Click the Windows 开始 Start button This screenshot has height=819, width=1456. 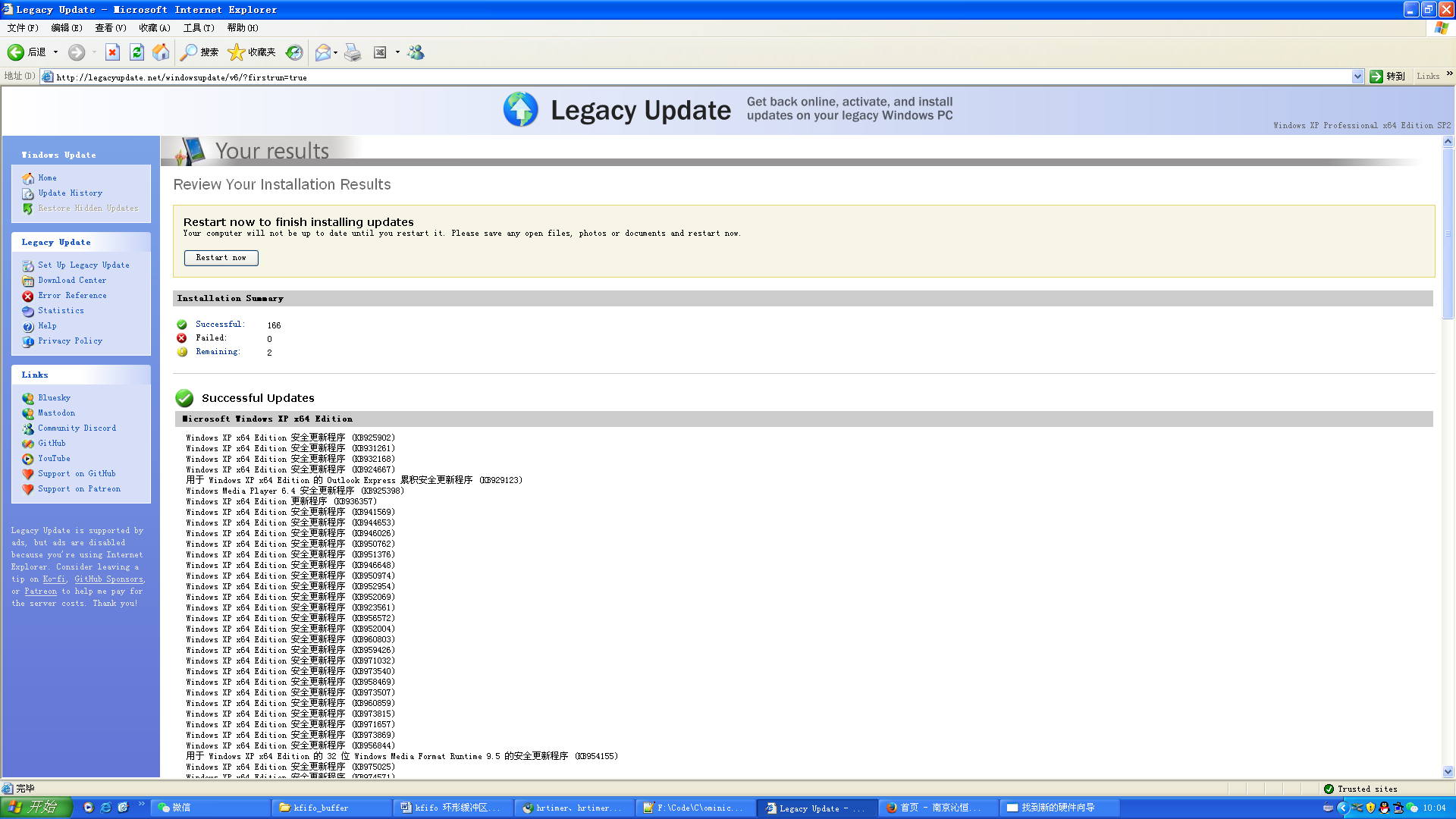pyautogui.click(x=36, y=808)
